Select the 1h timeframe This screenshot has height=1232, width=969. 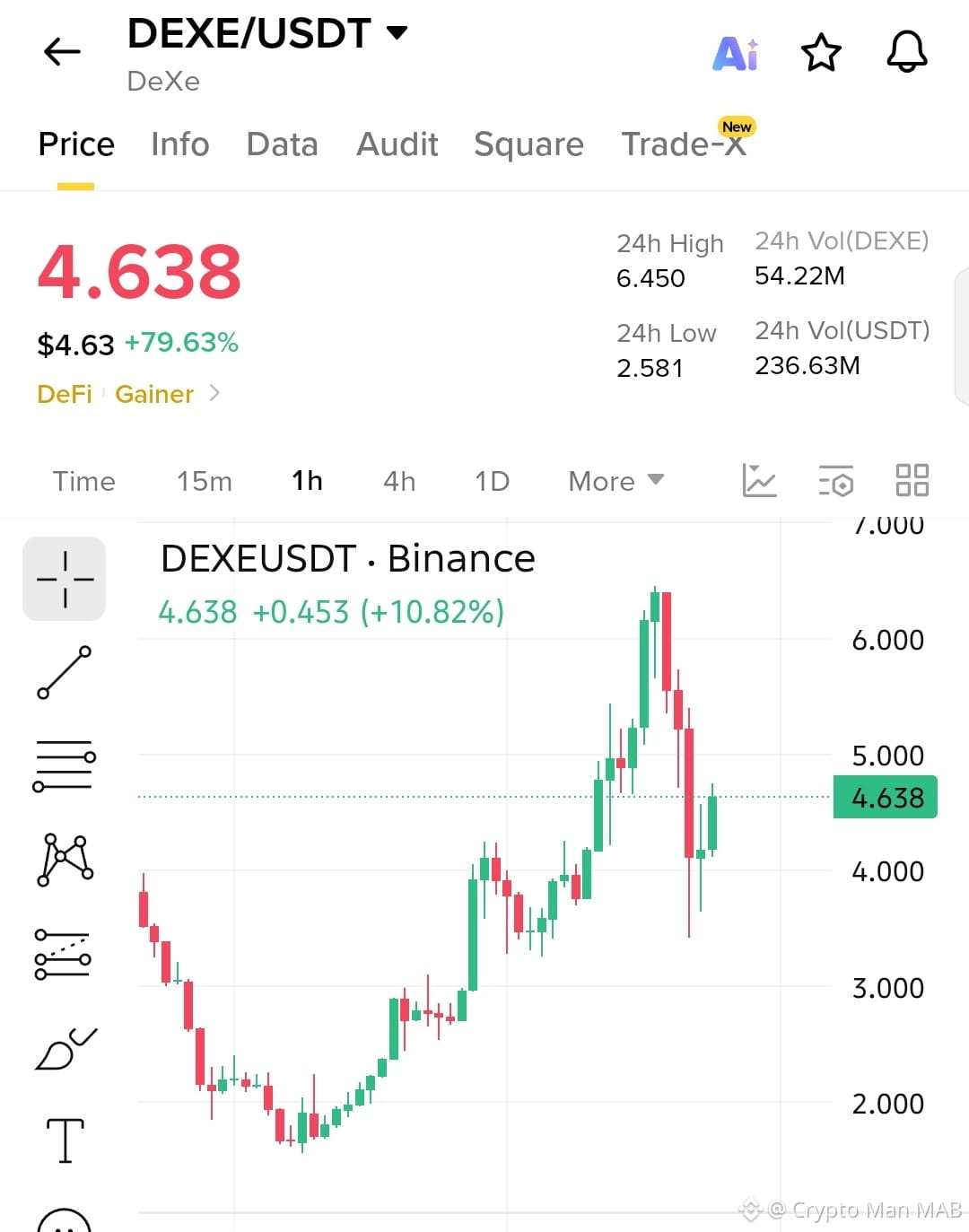(307, 481)
